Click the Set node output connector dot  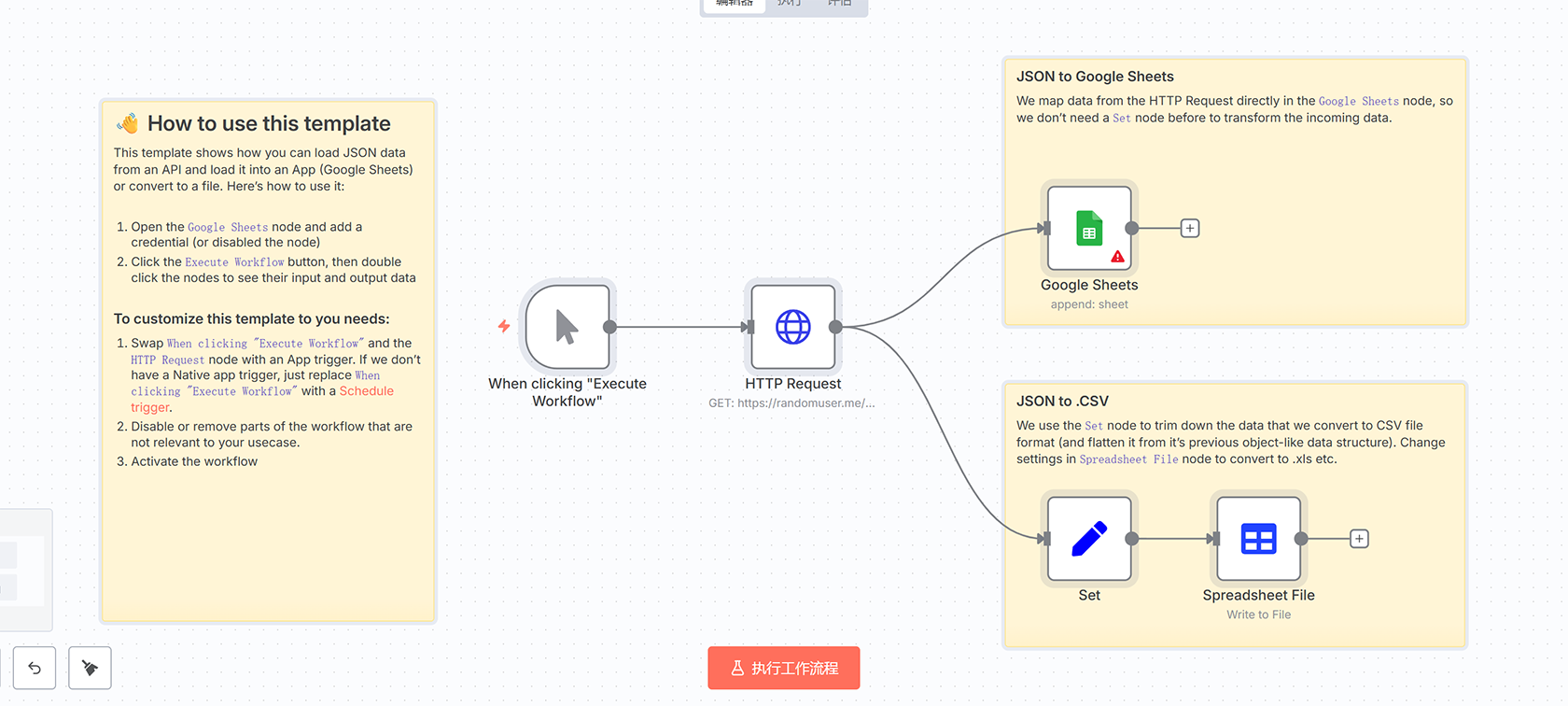point(1131,539)
